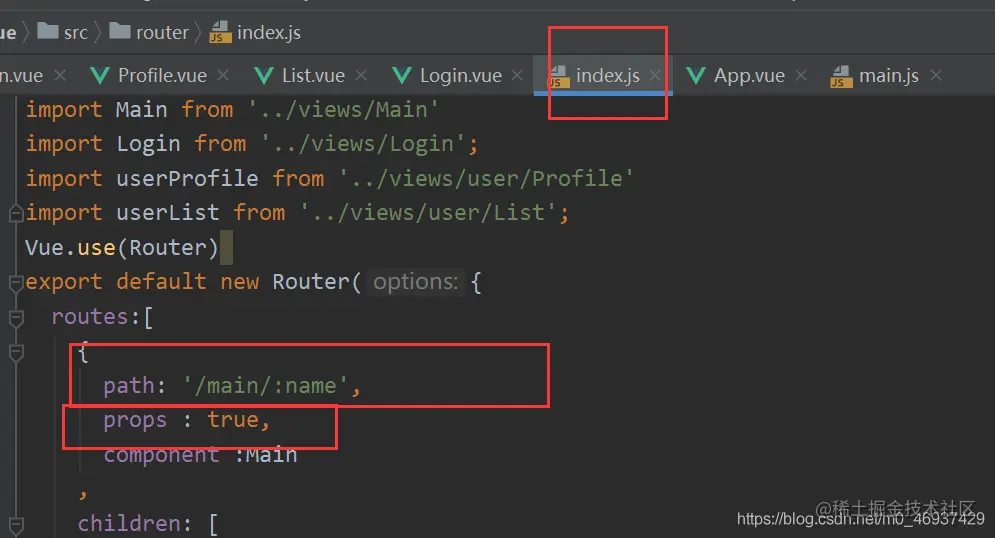Collapse the children array fold marker
This screenshot has width=995, height=538.
[x=16, y=525]
